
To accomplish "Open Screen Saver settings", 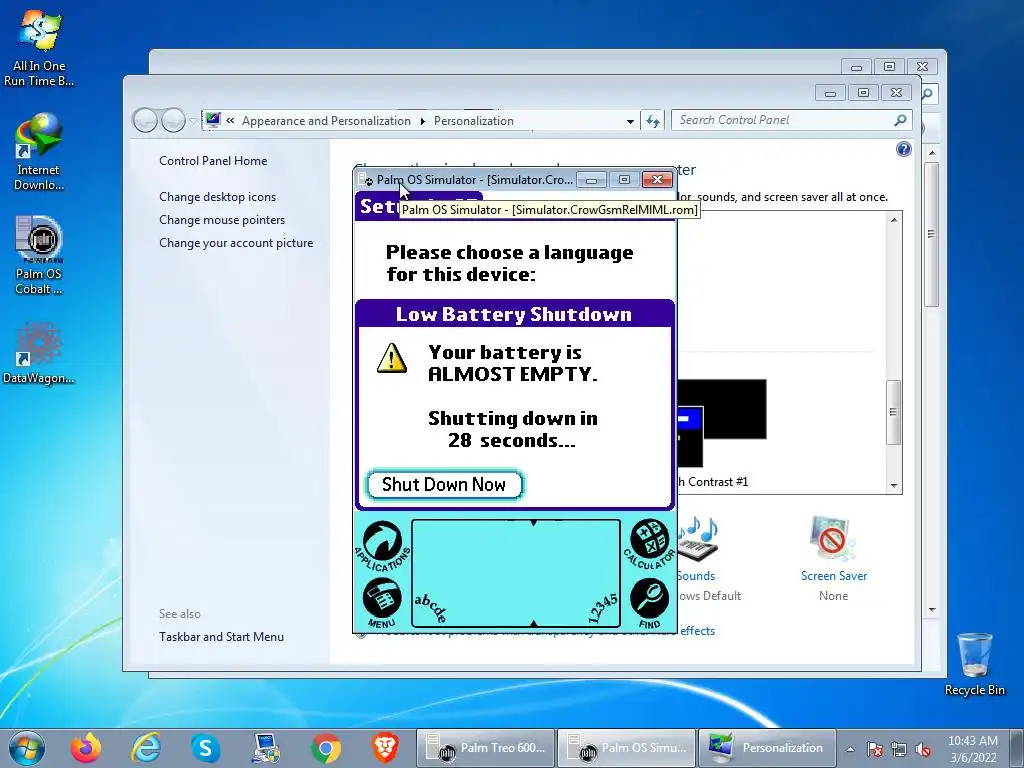I will [x=833, y=558].
